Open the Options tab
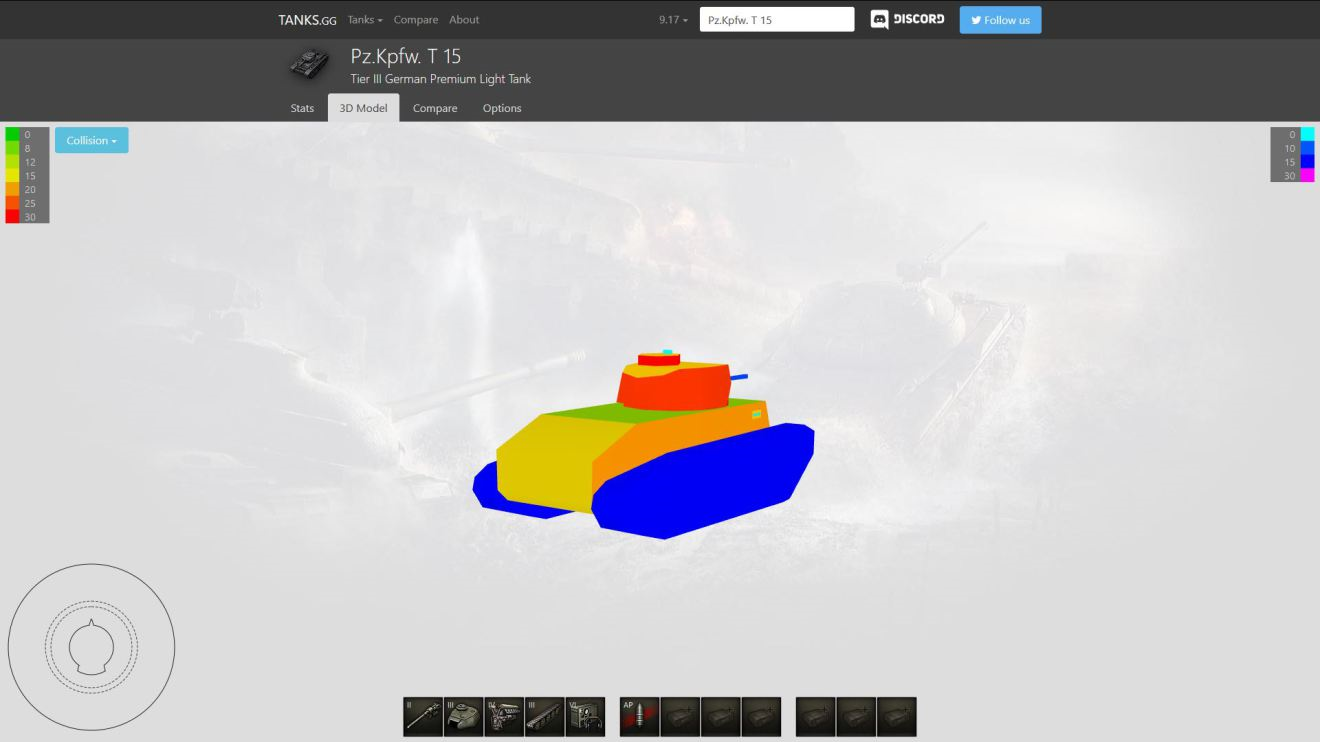 coord(502,108)
